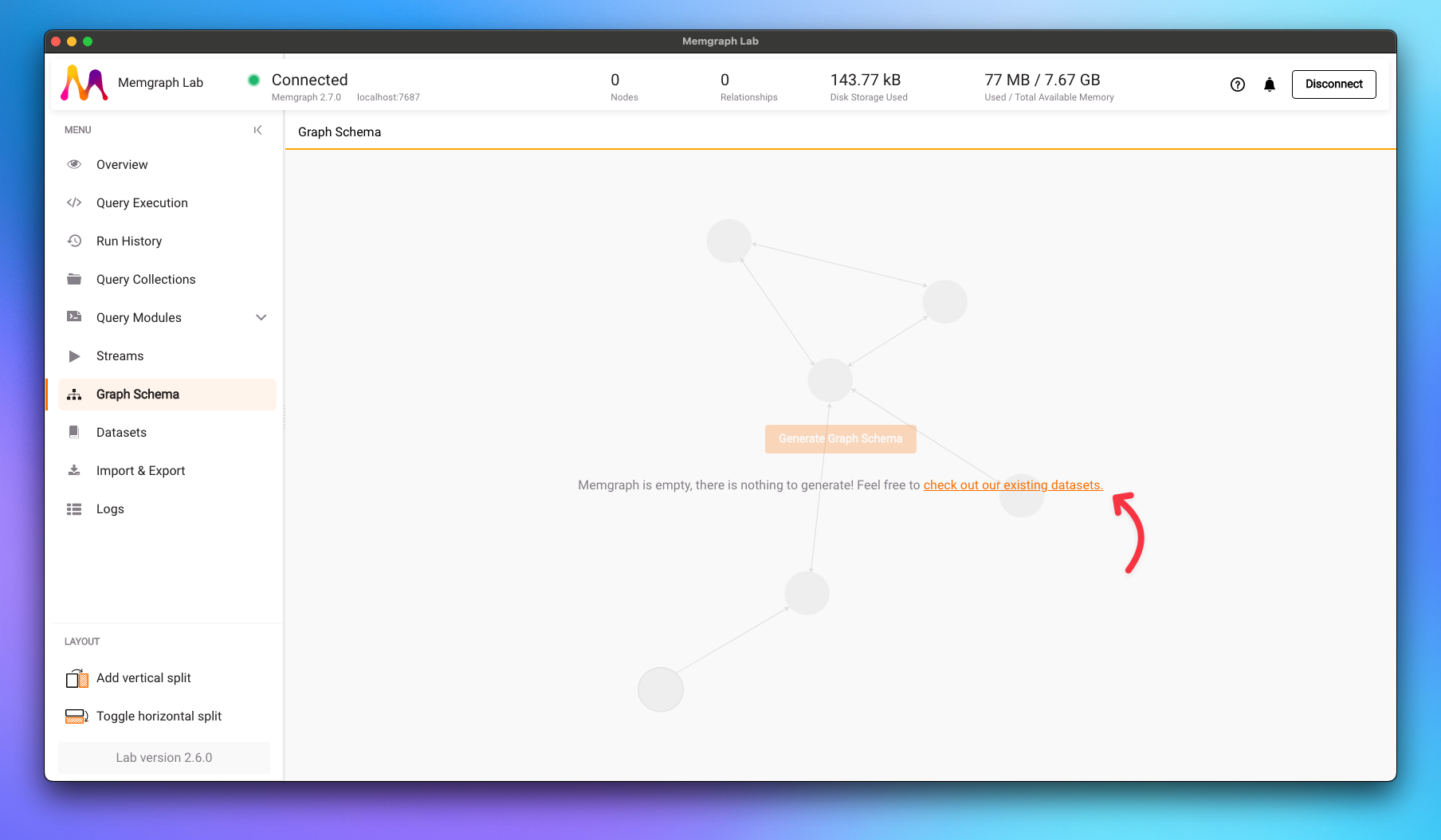Click the Datasets book icon
This screenshot has width=1441, height=840.
pos(74,432)
